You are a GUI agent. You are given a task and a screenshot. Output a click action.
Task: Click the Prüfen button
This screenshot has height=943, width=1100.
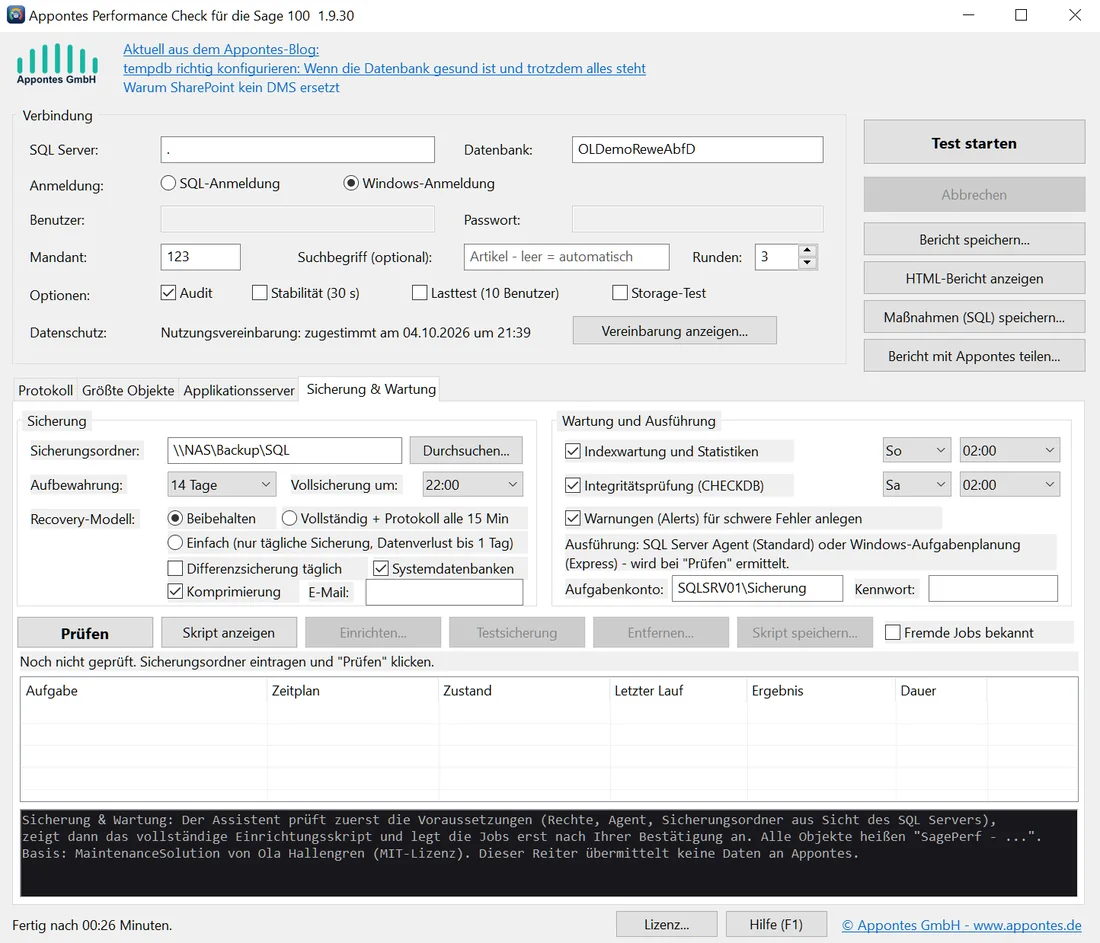(85, 633)
